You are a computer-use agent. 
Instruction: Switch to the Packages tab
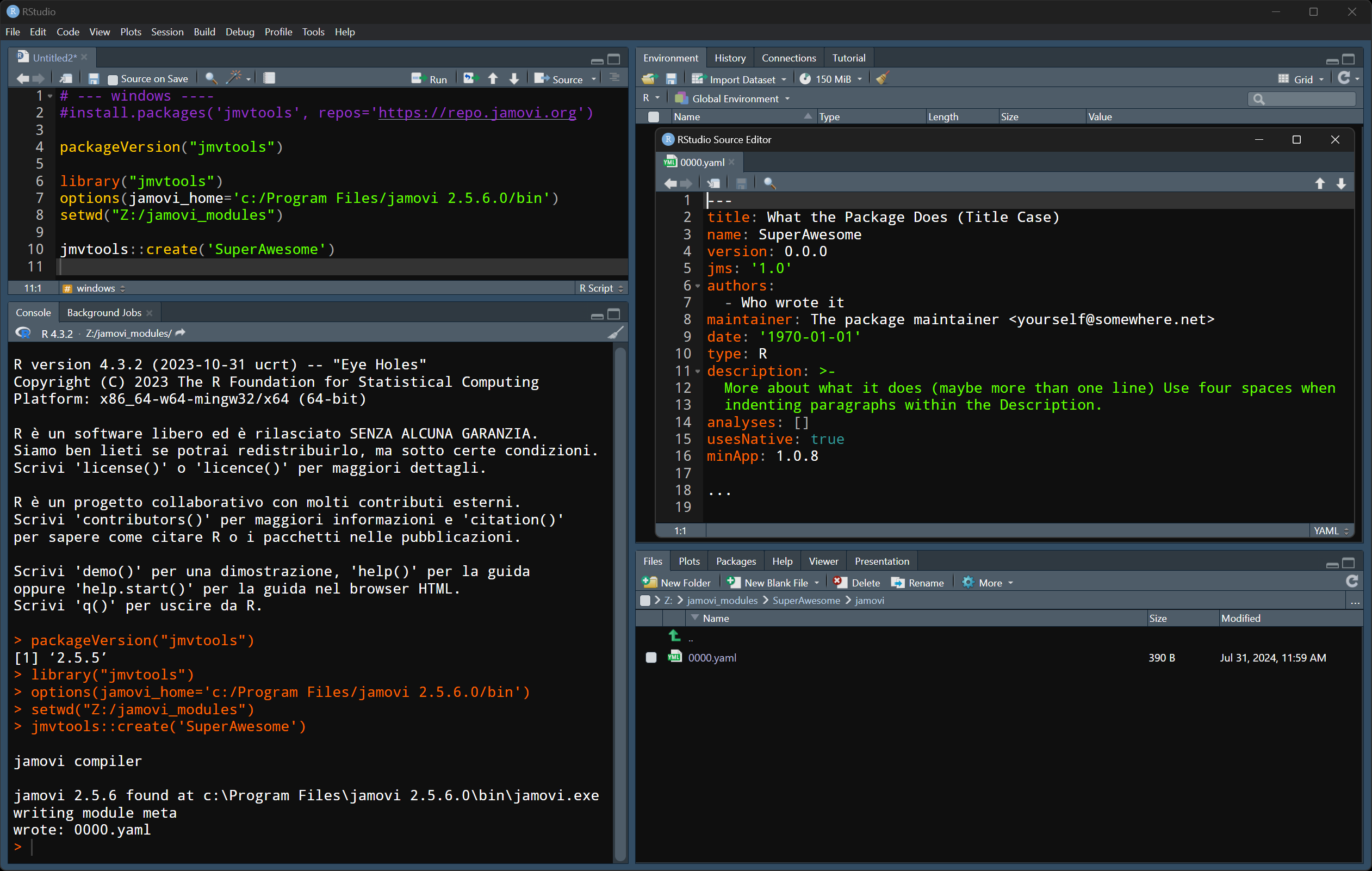736,561
